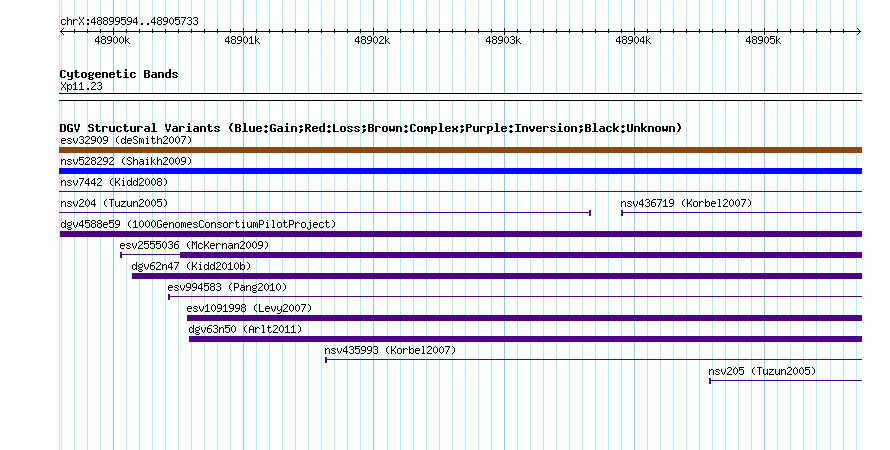The width and height of the screenshot is (890, 450).
Task: Click the nsv528292 (Shaikh2009) label
Action: click(x=126, y=161)
